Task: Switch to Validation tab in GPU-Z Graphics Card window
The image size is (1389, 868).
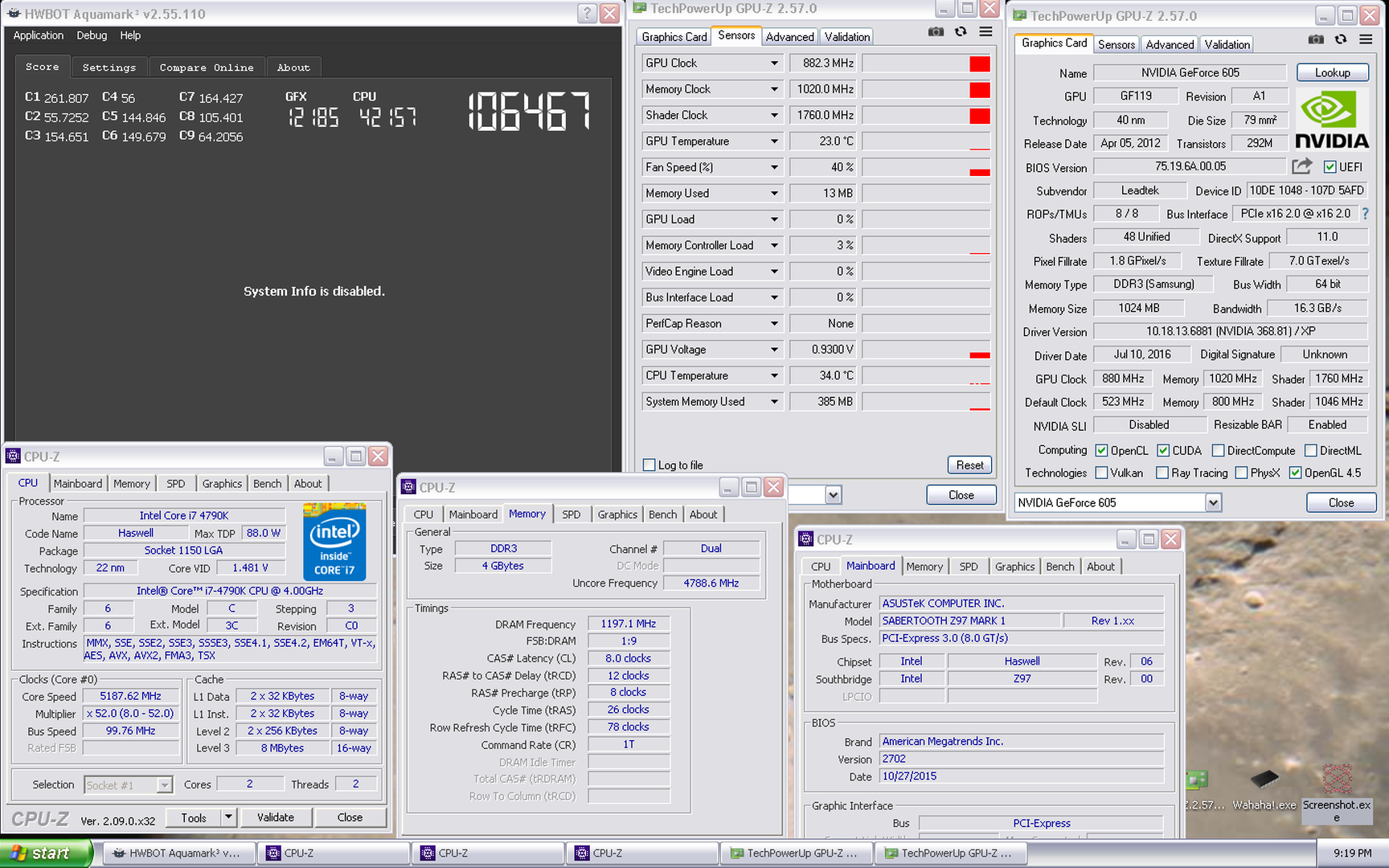Action: pos(1227,45)
